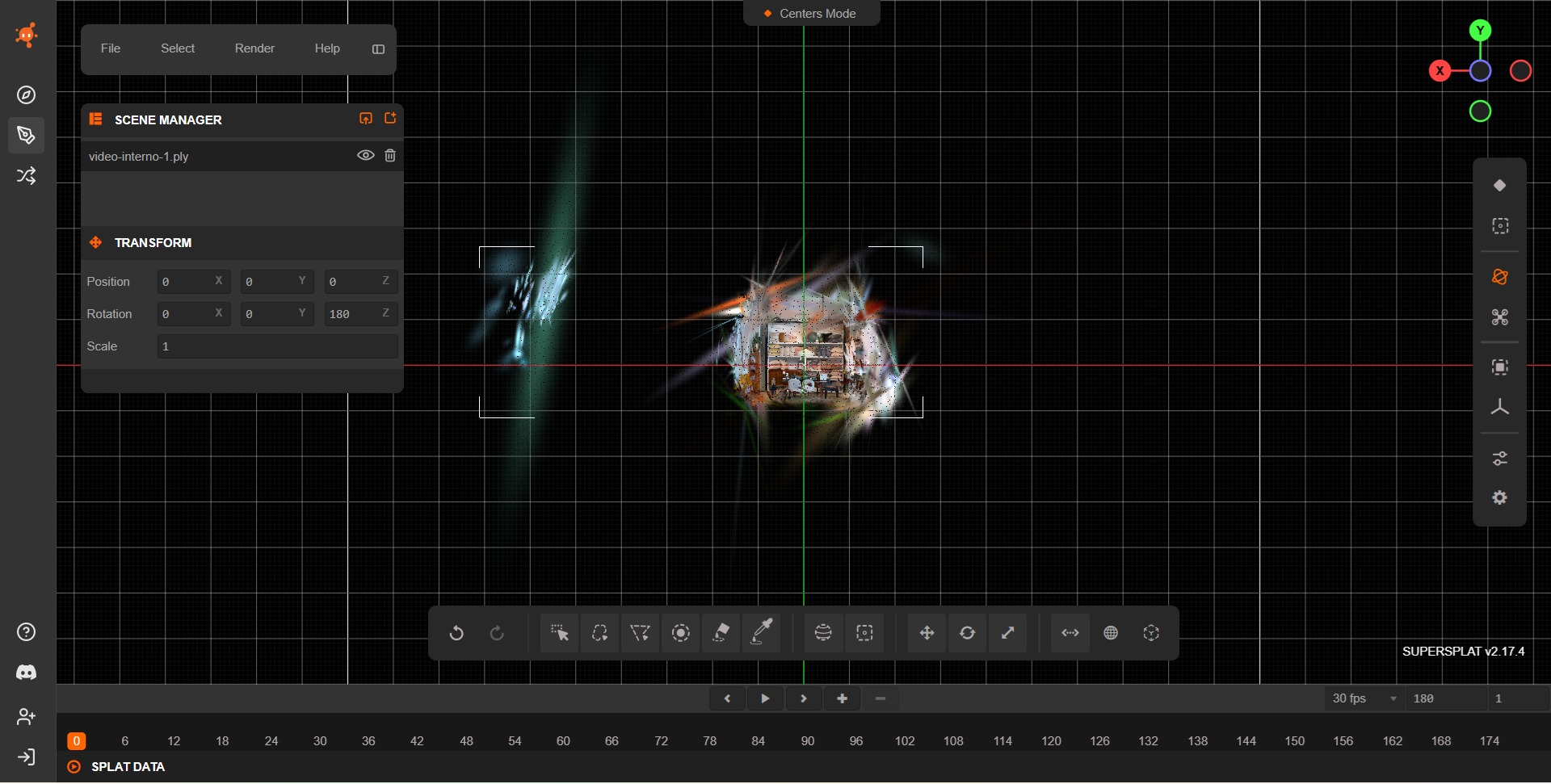Open the settings gear in the right toolbar
Viewport: 1551px width, 784px height.
click(1499, 498)
